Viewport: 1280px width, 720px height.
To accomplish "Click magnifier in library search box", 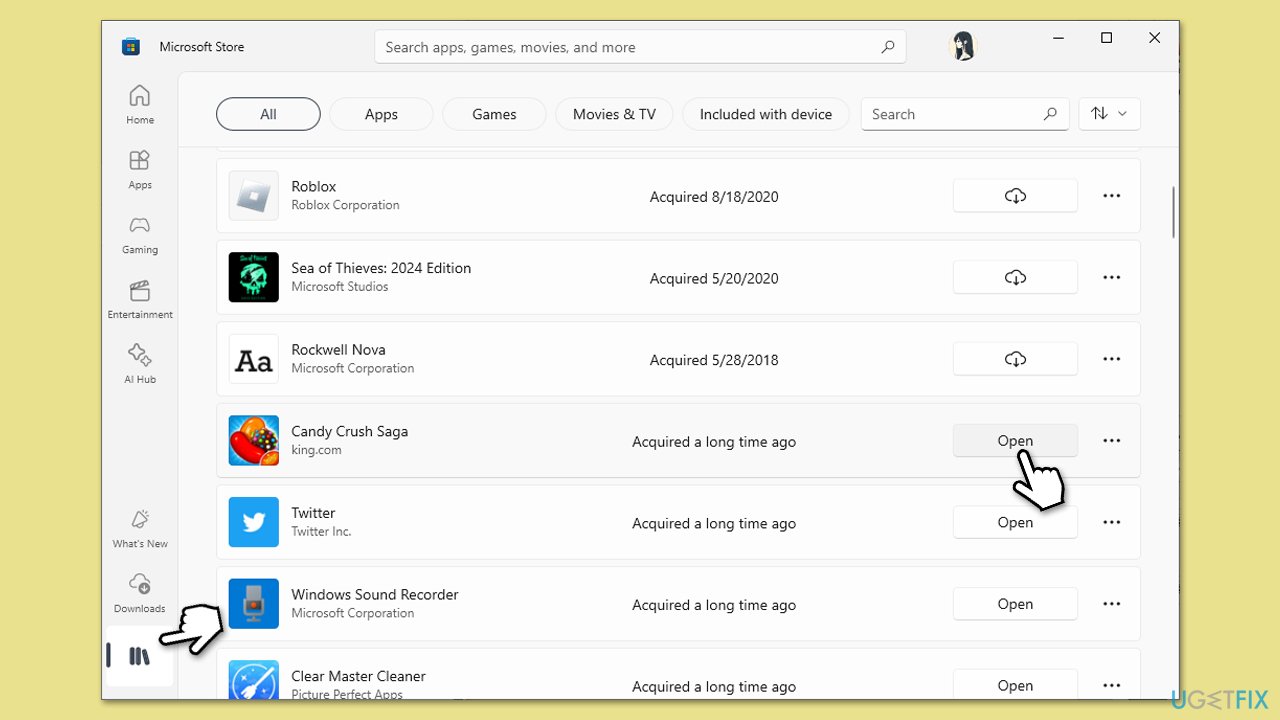I will coord(1050,114).
